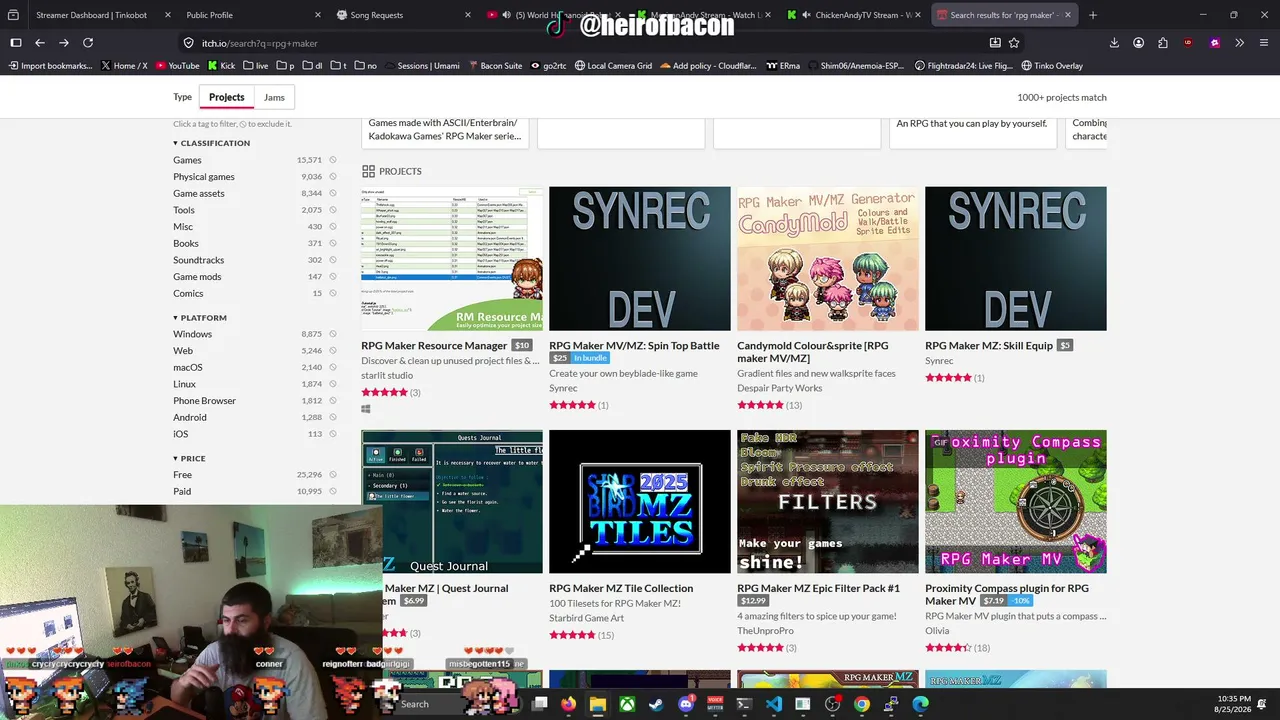Exclude the Tools tag via its exclude icon

333,210
